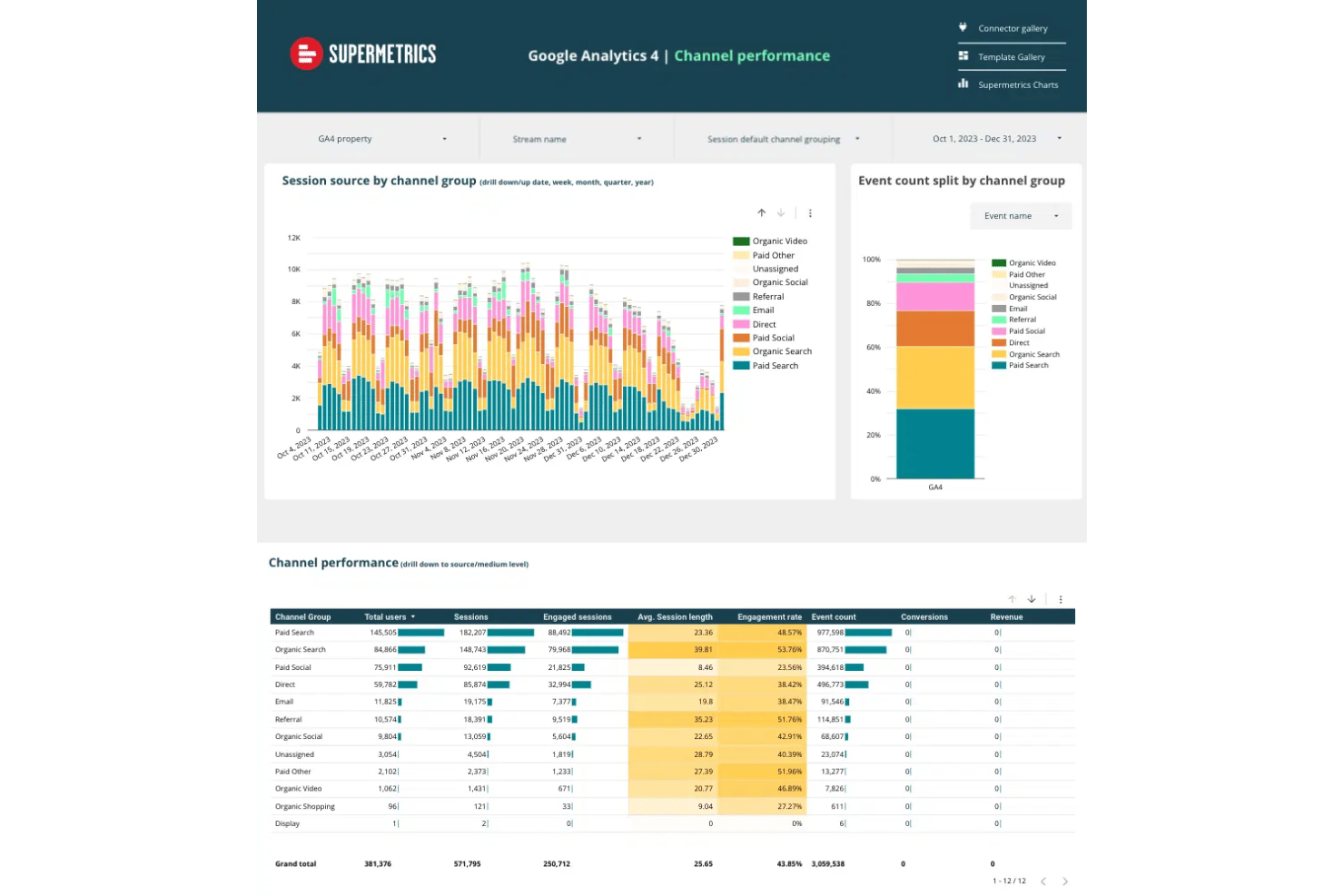
Task: Open Session default channel grouping dropdown
Action: (x=783, y=139)
